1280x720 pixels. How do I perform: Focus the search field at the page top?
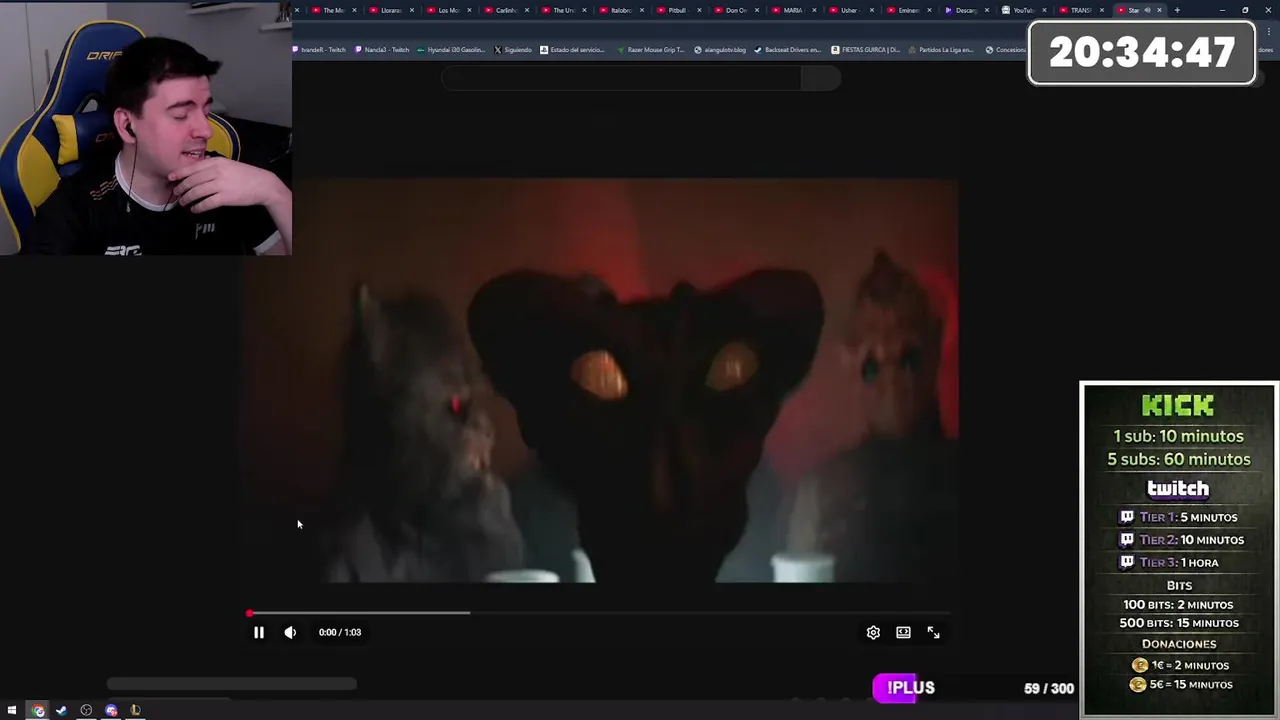[x=621, y=78]
